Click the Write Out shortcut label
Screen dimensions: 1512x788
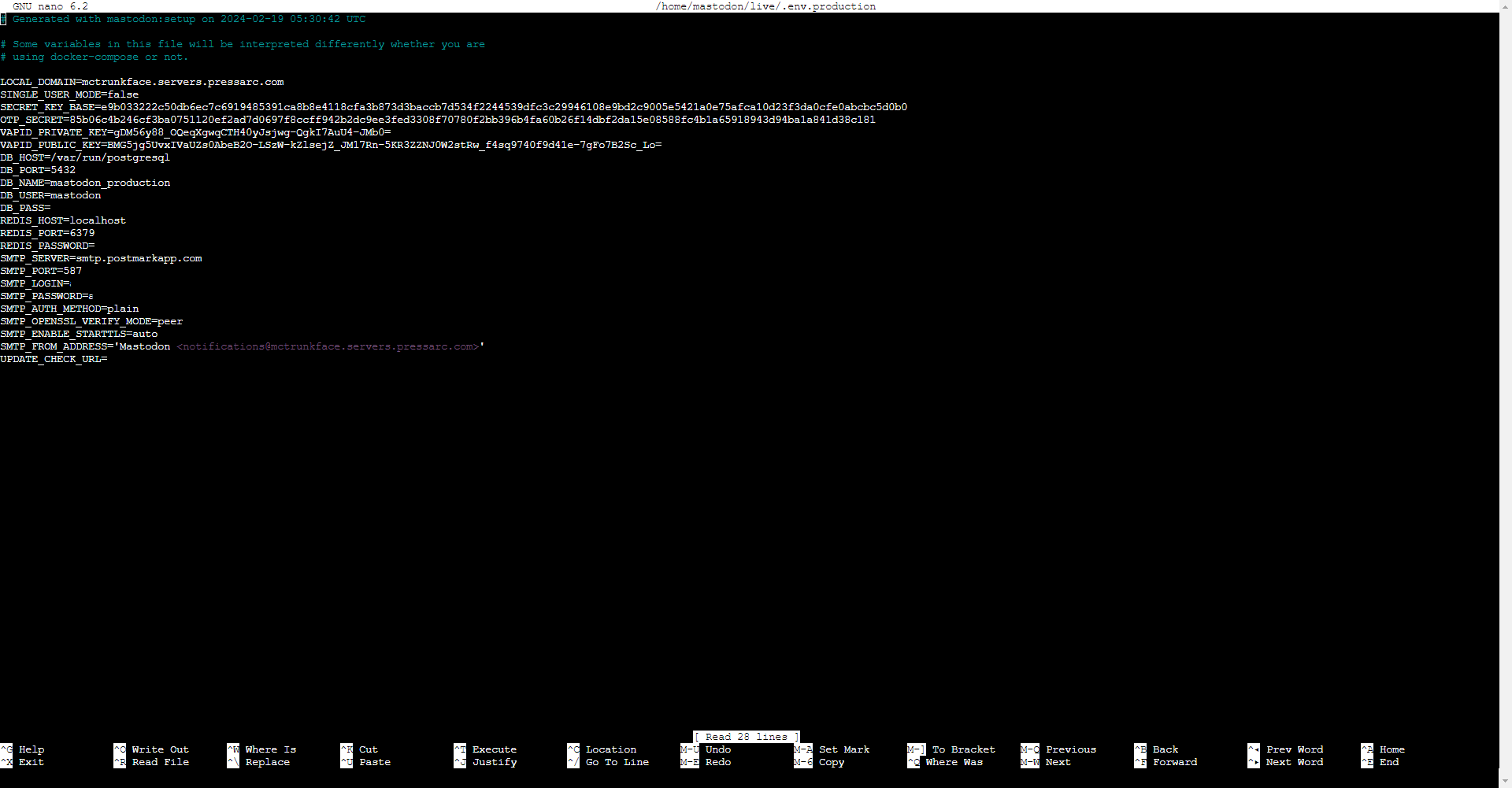pos(160,749)
